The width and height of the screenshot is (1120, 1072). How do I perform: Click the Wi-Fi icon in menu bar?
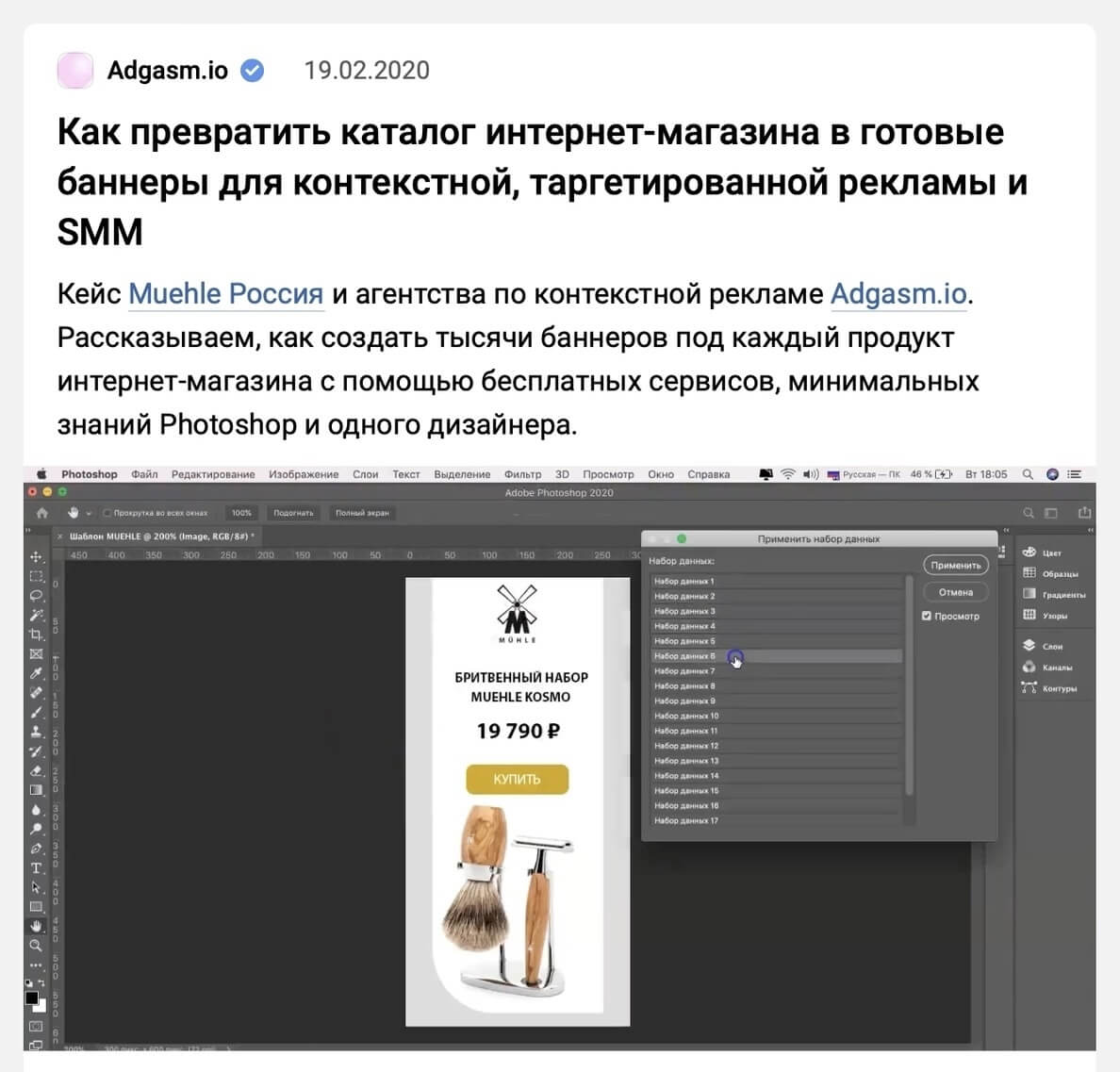(x=788, y=474)
